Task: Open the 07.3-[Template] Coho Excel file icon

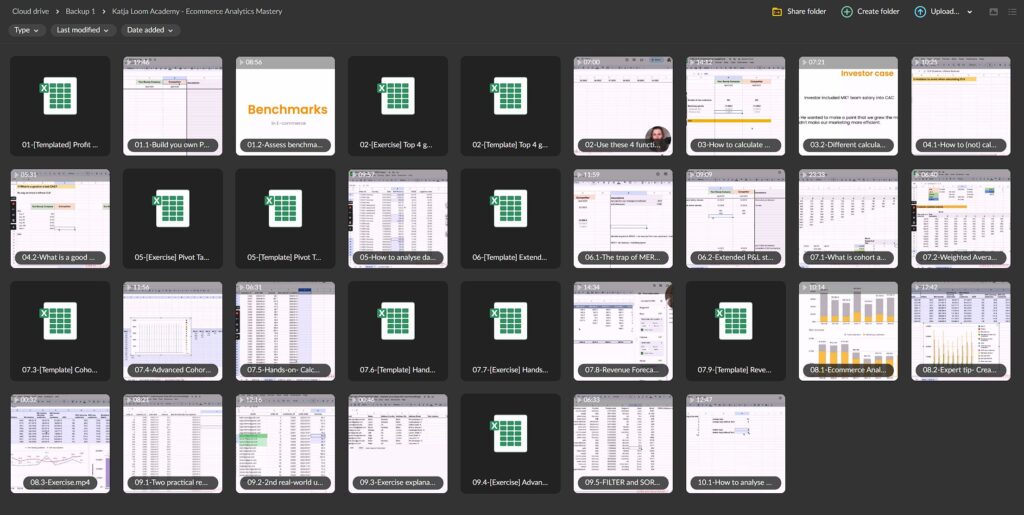Action: point(59,320)
